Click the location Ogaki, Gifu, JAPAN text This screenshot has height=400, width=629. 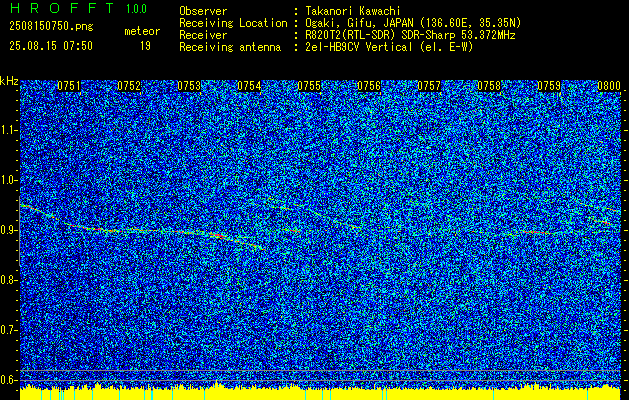tap(412, 23)
